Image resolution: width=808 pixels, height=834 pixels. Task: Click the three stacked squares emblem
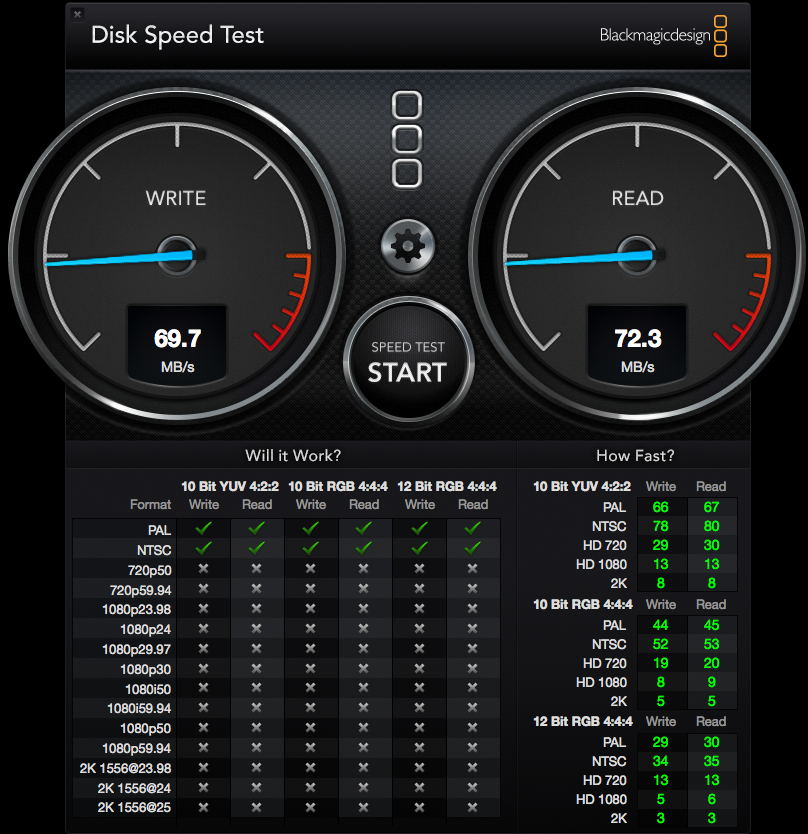[x=407, y=140]
